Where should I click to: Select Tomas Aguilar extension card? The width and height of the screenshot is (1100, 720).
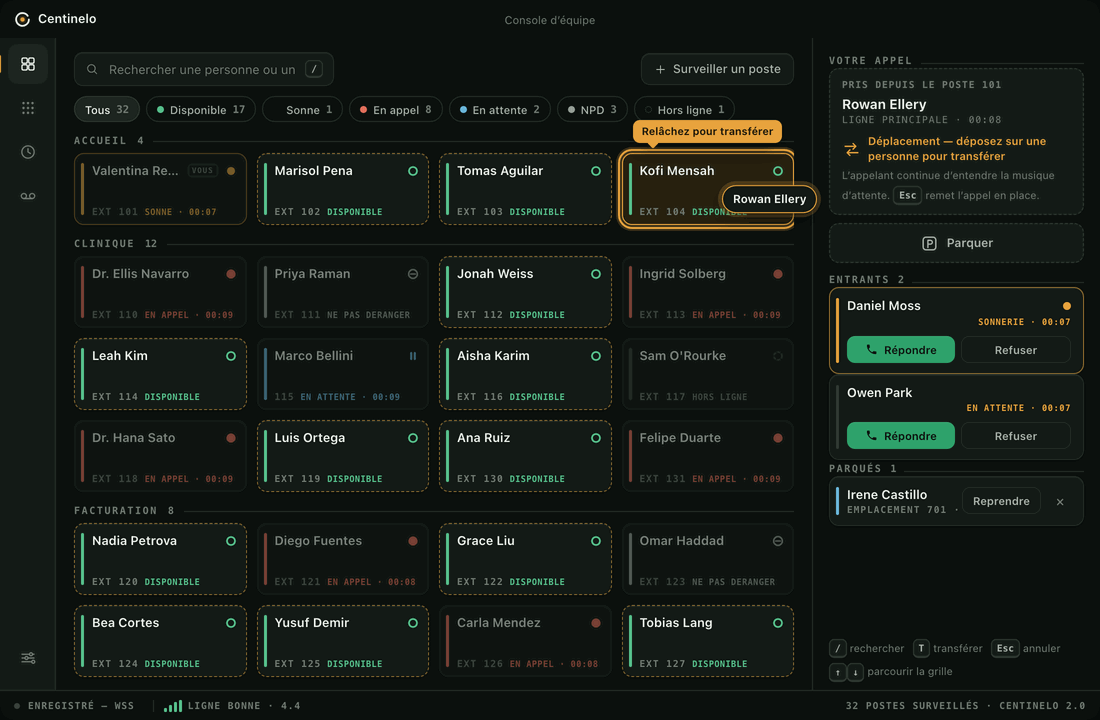525,189
